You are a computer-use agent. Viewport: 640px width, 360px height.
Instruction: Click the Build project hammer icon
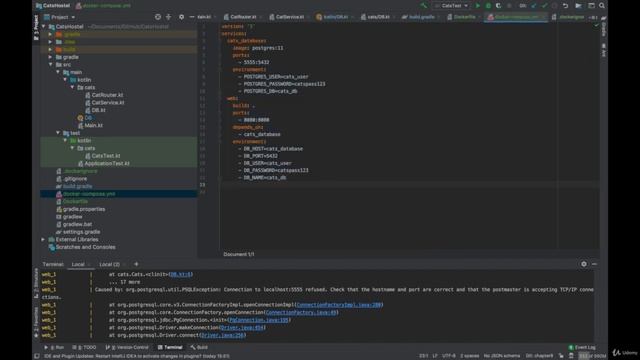click(424, 6)
